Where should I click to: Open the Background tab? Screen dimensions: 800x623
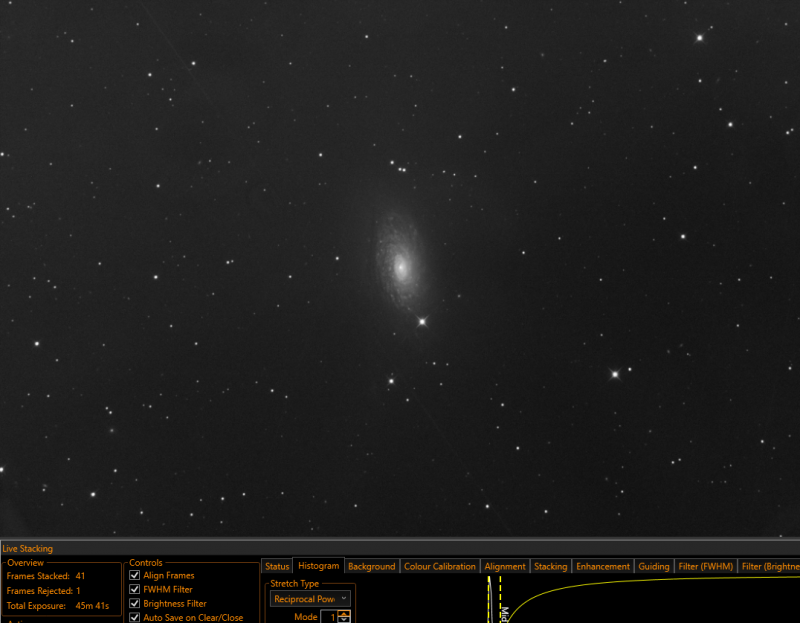pyautogui.click(x=371, y=566)
